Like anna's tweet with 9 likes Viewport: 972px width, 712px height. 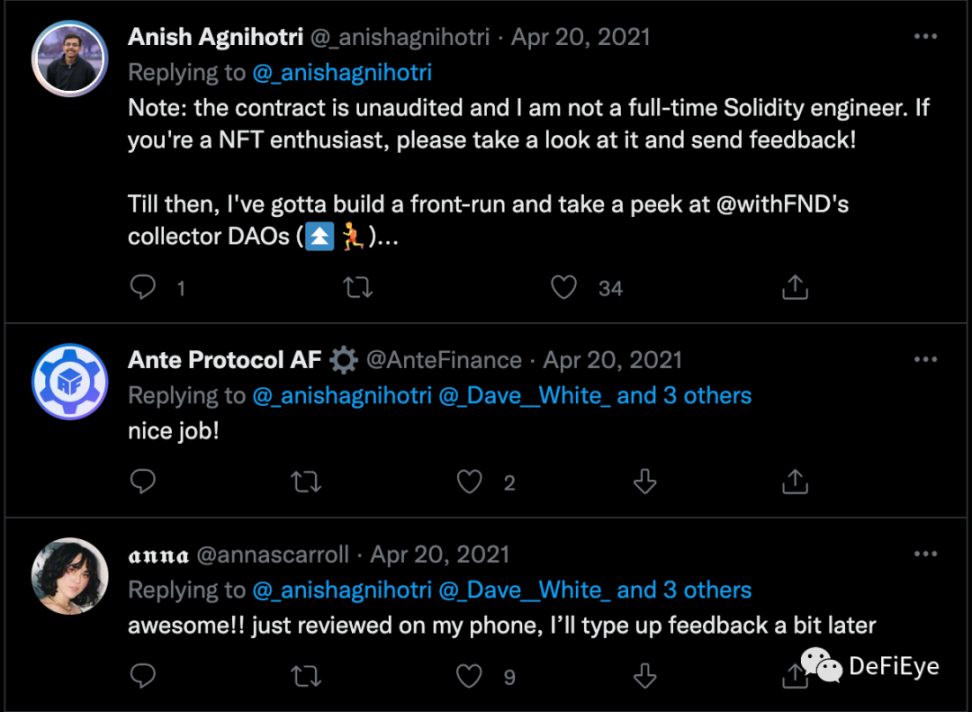469,676
